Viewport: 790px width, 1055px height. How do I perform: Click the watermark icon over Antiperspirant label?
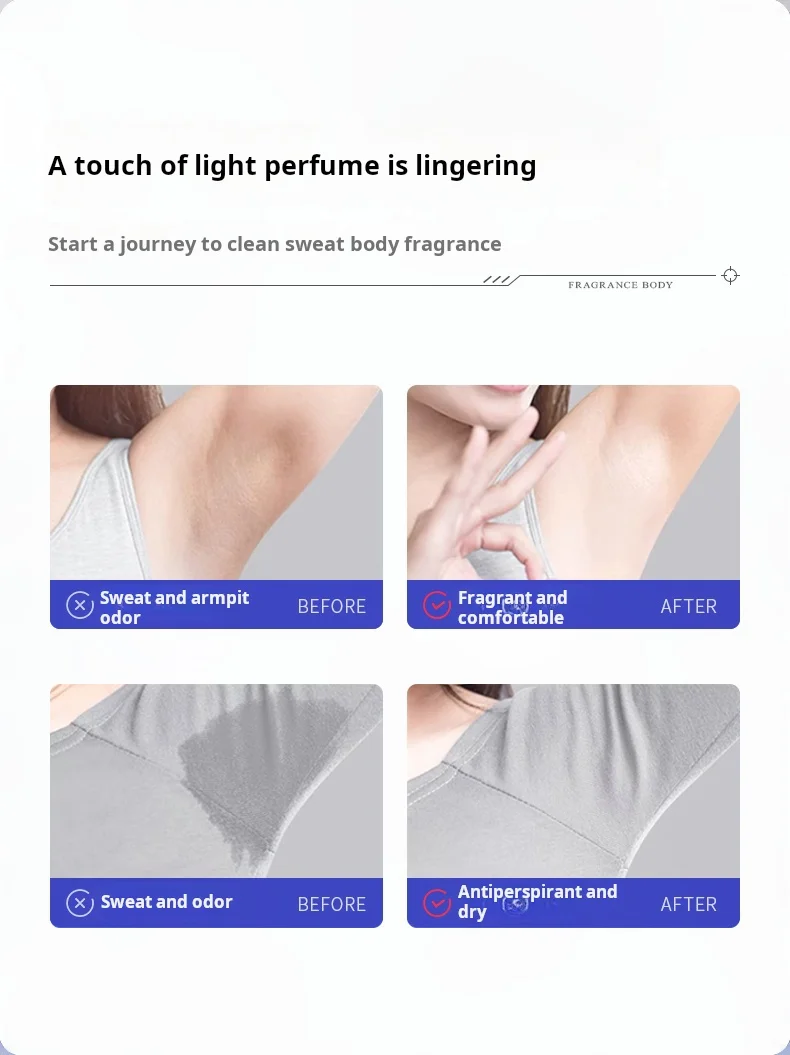[x=515, y=905]
